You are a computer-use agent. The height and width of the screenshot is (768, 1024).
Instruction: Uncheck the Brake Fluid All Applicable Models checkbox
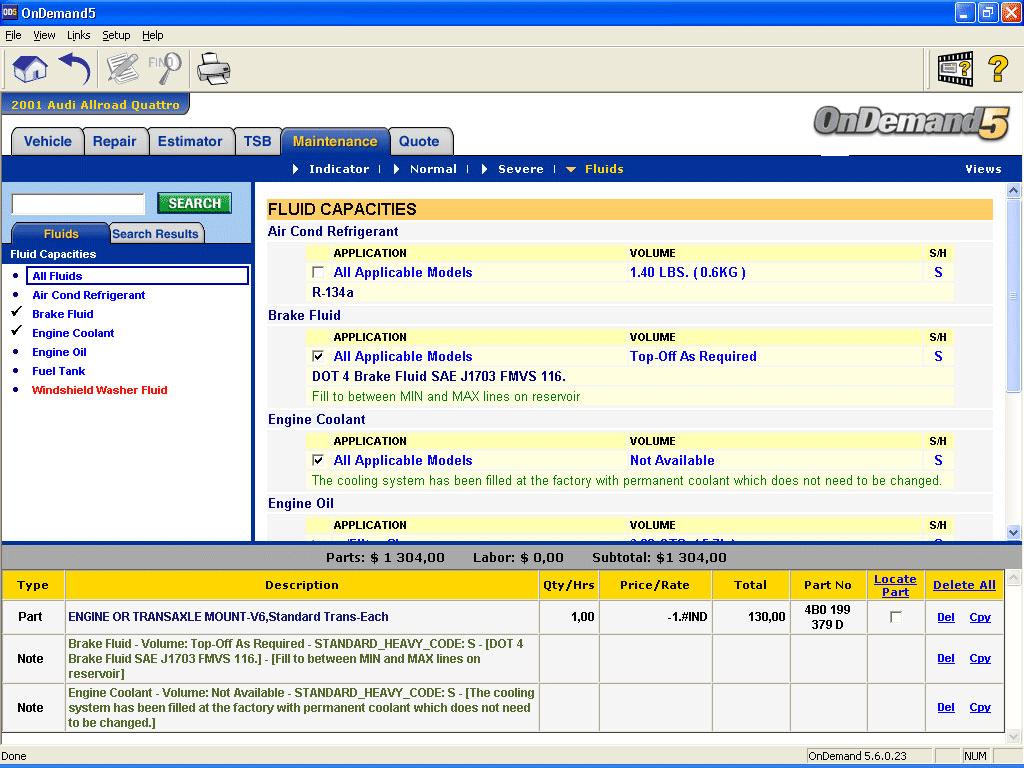(318, 357)
